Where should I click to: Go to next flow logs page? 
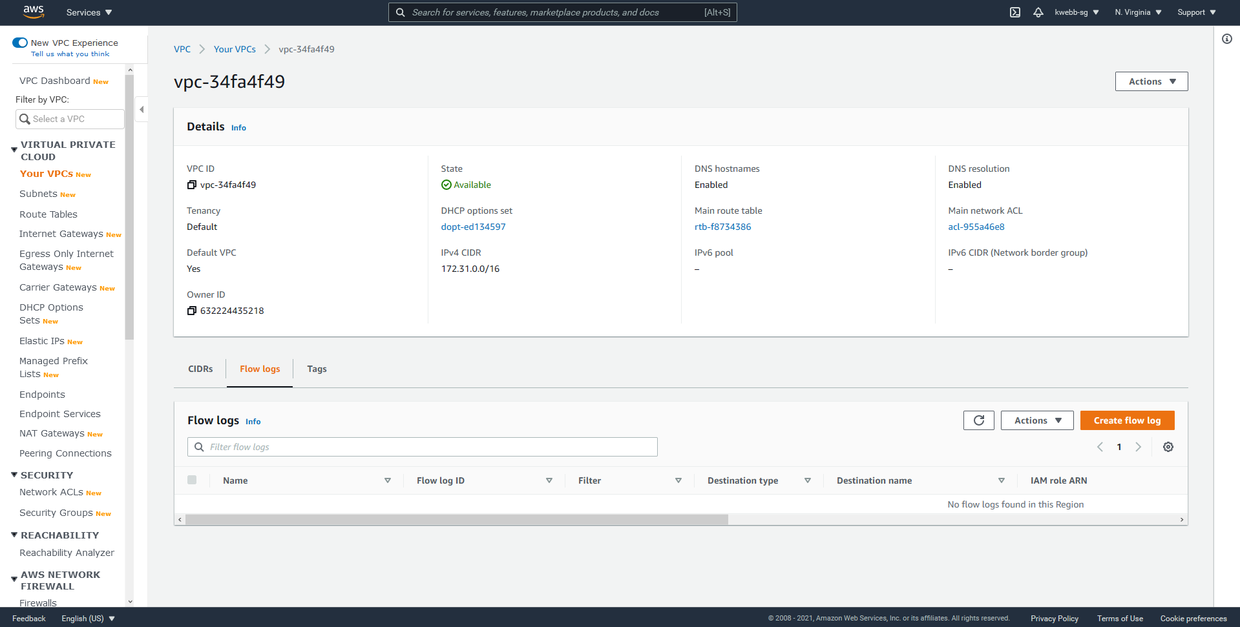tap(1138, 447)
